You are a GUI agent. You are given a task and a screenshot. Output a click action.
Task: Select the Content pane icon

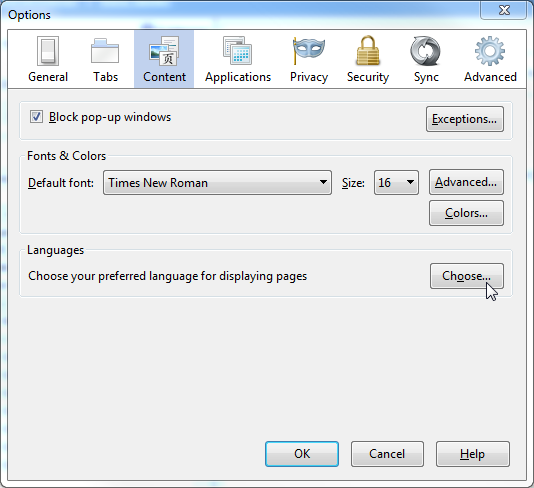164,59
